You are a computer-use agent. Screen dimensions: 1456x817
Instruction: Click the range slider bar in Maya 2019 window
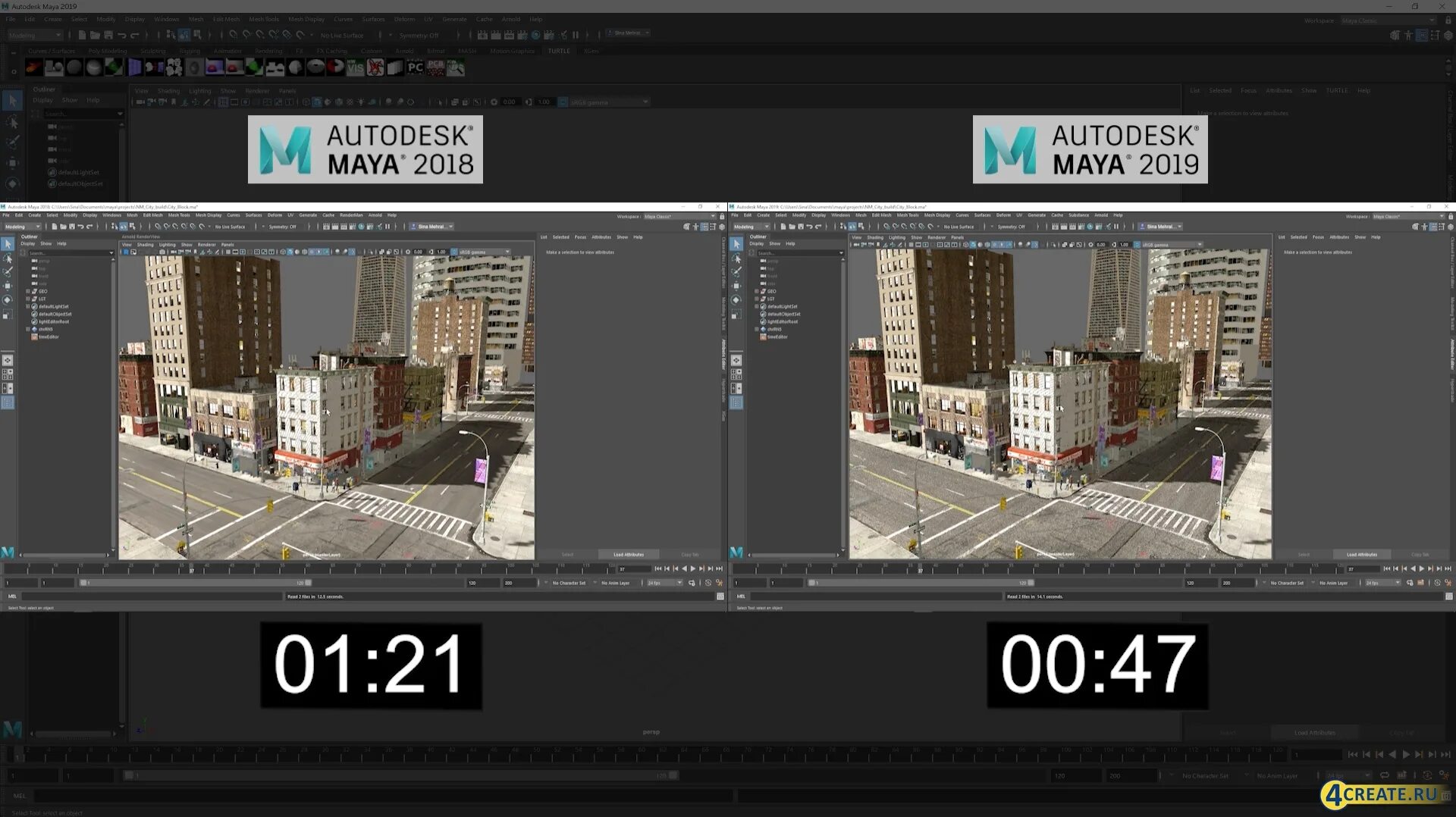921,583
